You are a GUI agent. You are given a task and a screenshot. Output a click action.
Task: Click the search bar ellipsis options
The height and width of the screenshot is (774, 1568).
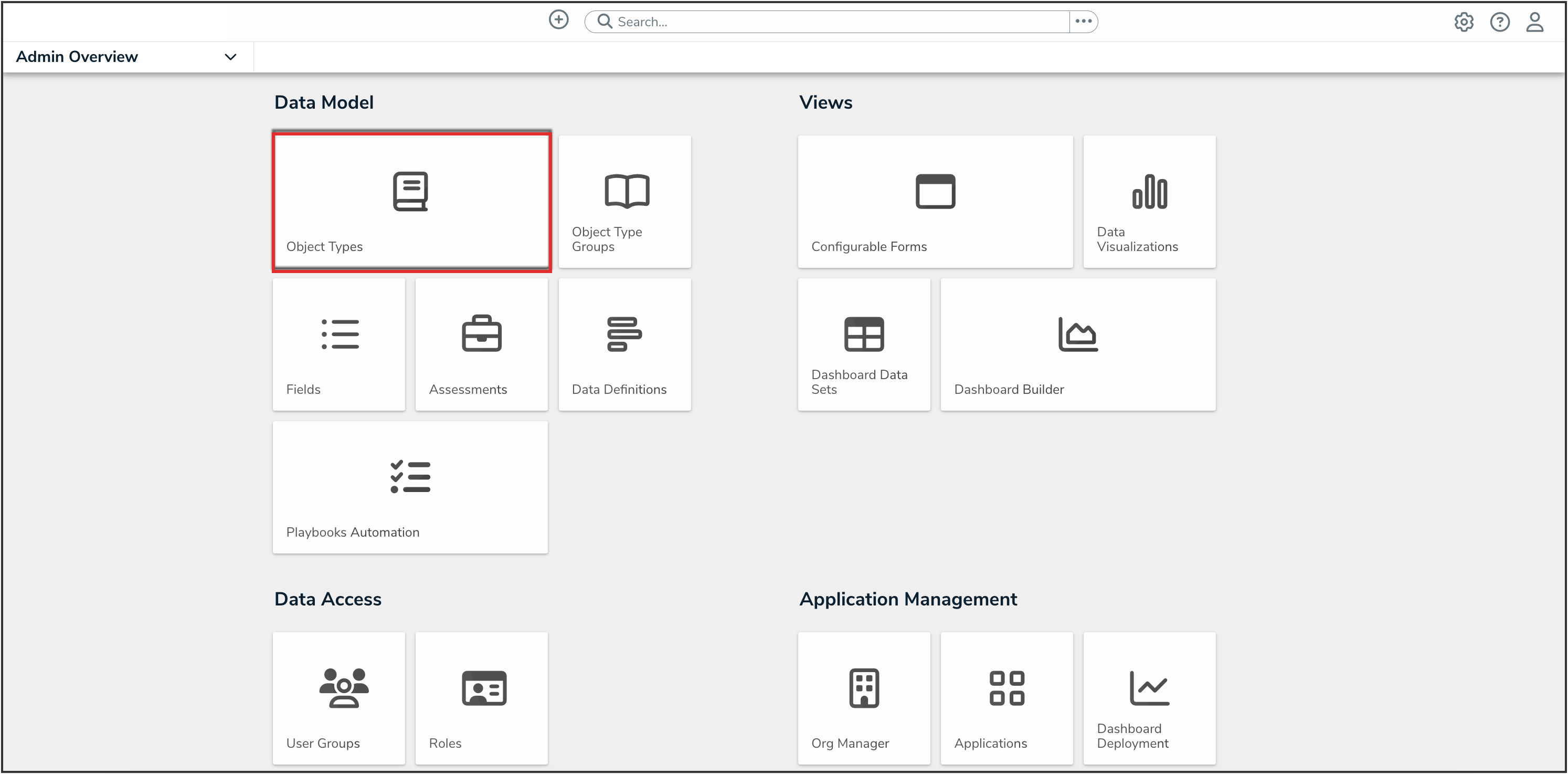pyautogui.click(x=1084, y=22)
